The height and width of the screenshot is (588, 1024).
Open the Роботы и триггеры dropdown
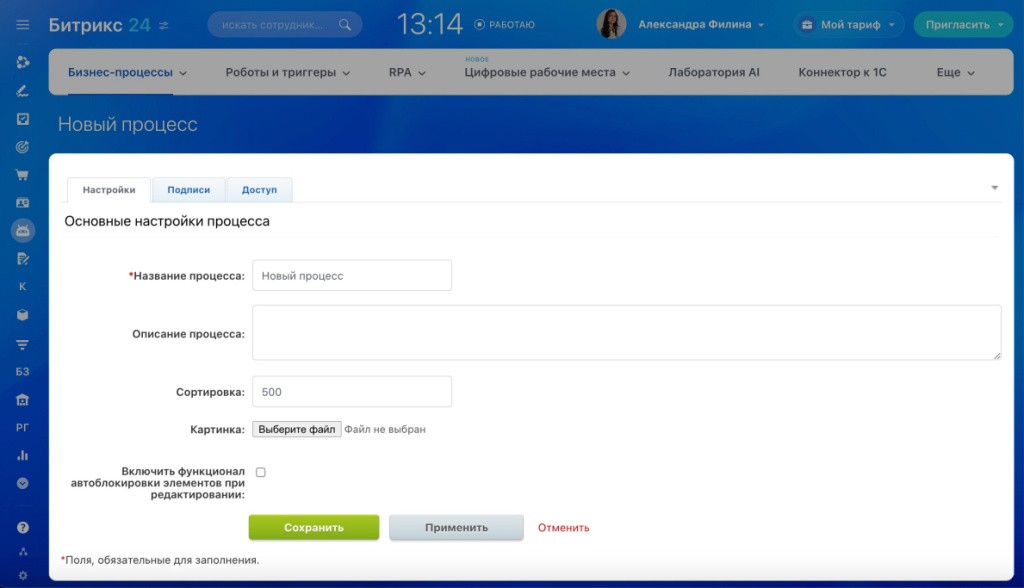coord(287,73)
